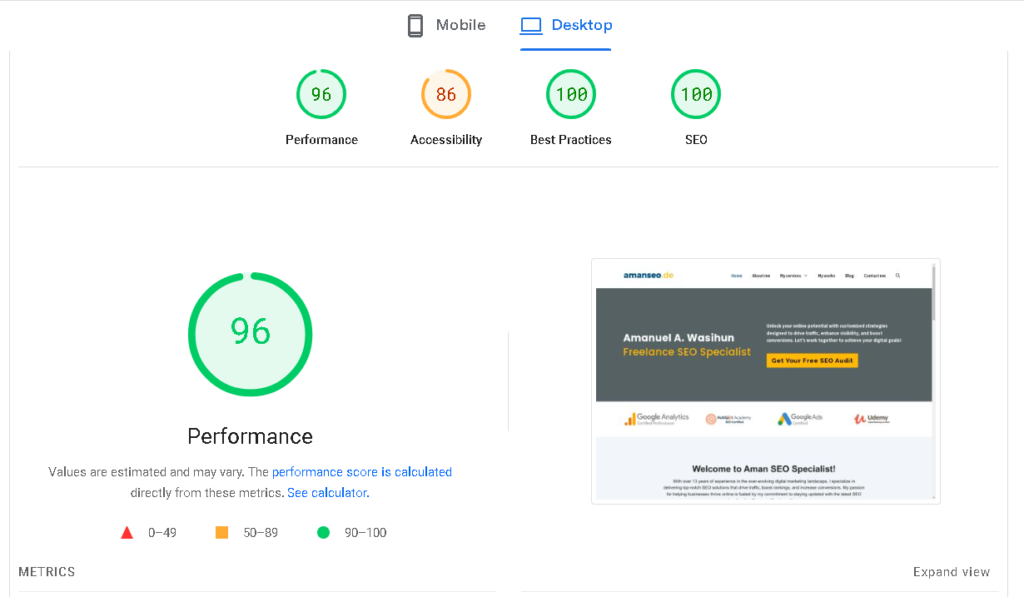This screenshot has height=597, width=1024.
Task: Open the 'See calculator' link
Action: click(328, 492)
